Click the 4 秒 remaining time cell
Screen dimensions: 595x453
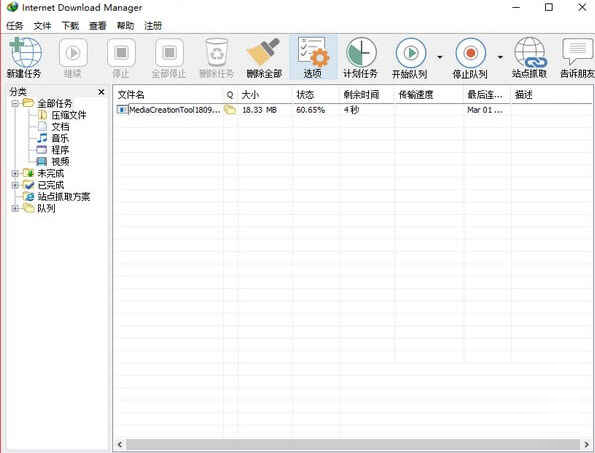[x=351, y=110]
